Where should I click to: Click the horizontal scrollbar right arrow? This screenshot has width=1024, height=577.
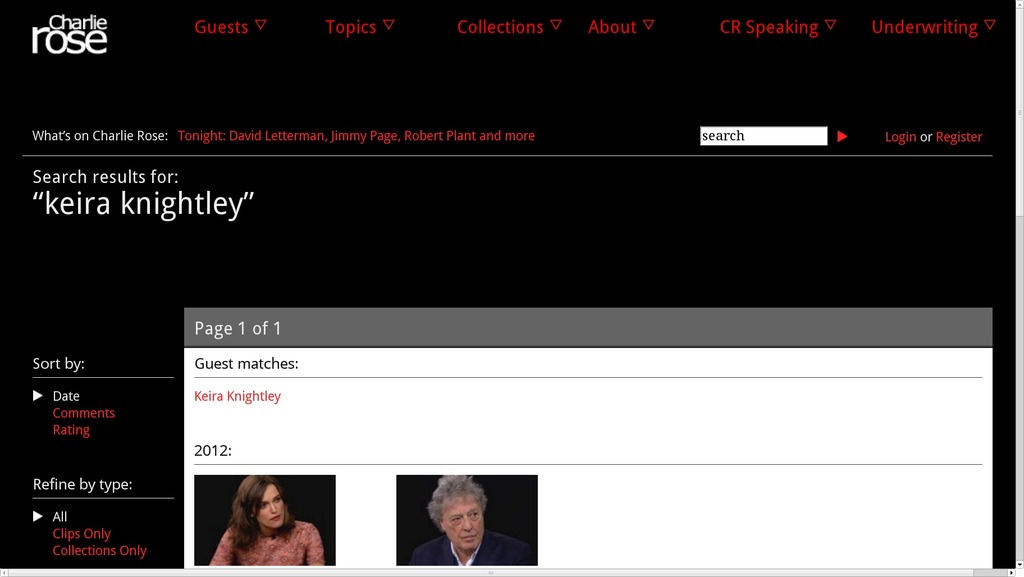point(1011,573)
